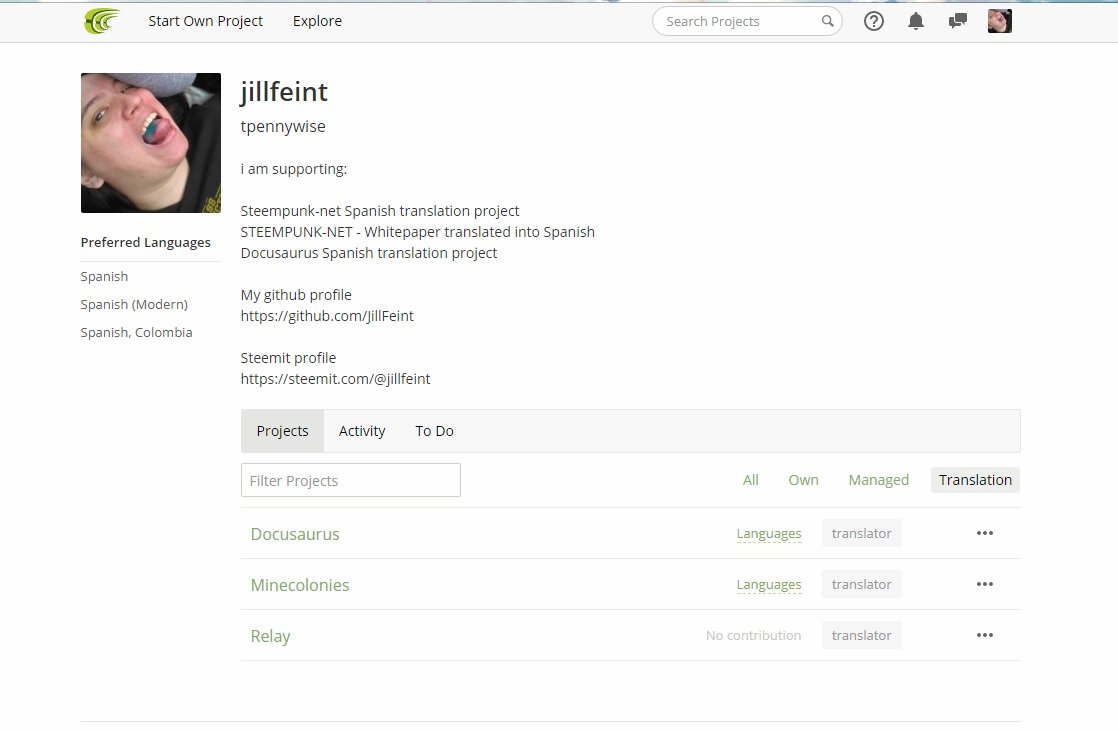The width and height of the screenshot is (1118, 731).
Task: Click the Spanish (Modern) language entry
Action: (x=134, y=305)
